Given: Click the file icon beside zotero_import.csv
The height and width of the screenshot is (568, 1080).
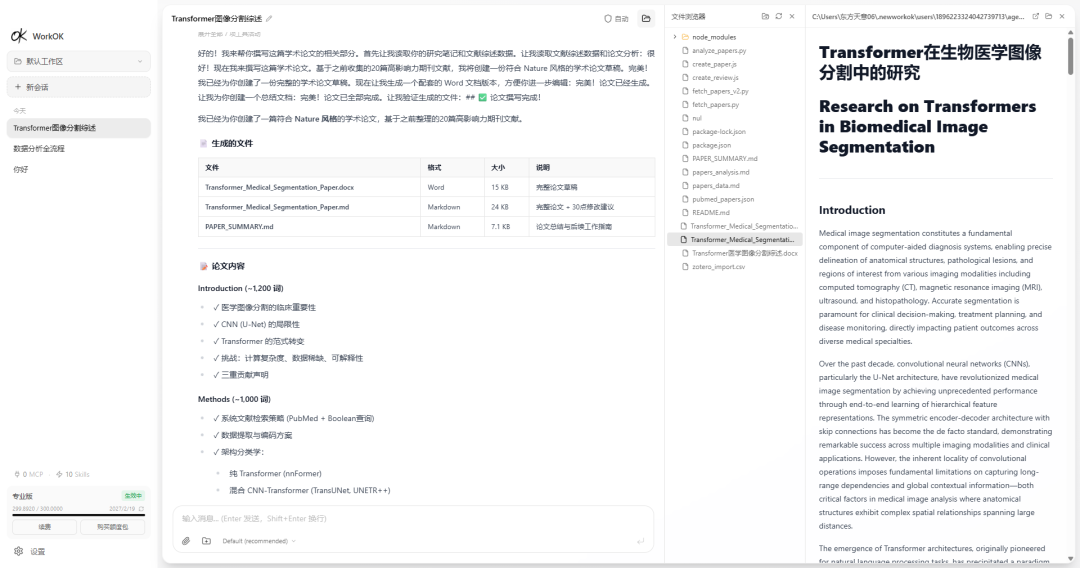Looking at the screenshot, I should pos(685,266).
